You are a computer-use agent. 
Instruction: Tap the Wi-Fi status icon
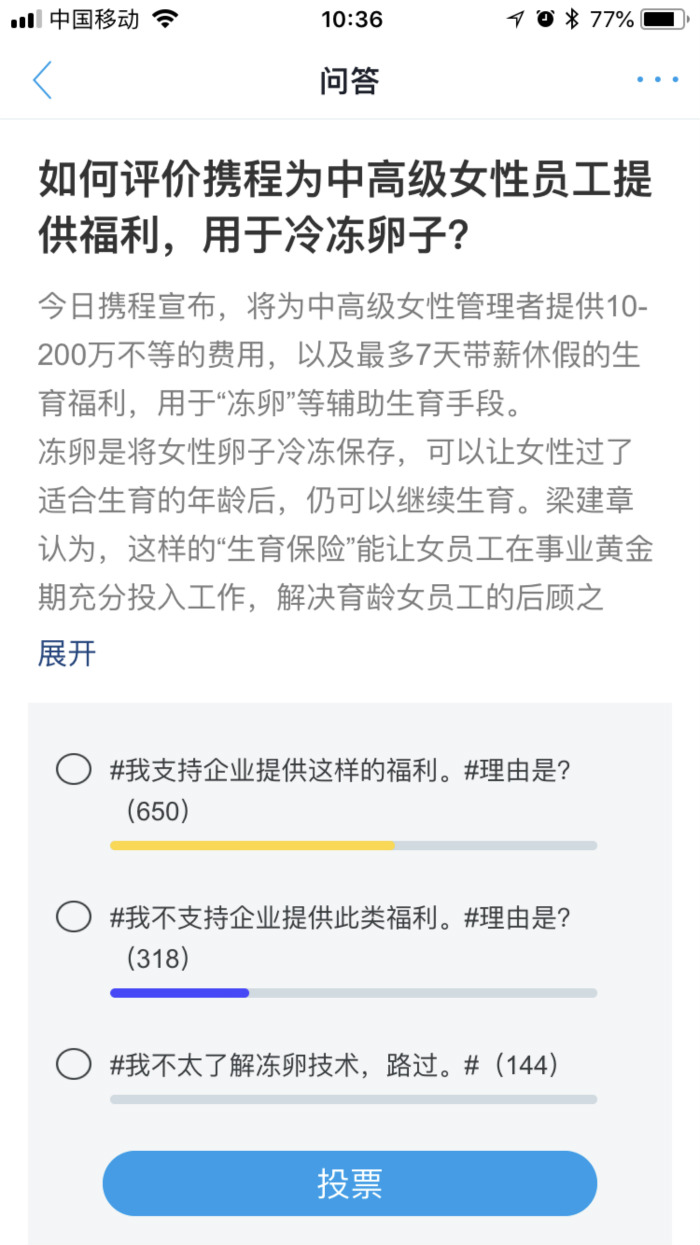[166, 19]
